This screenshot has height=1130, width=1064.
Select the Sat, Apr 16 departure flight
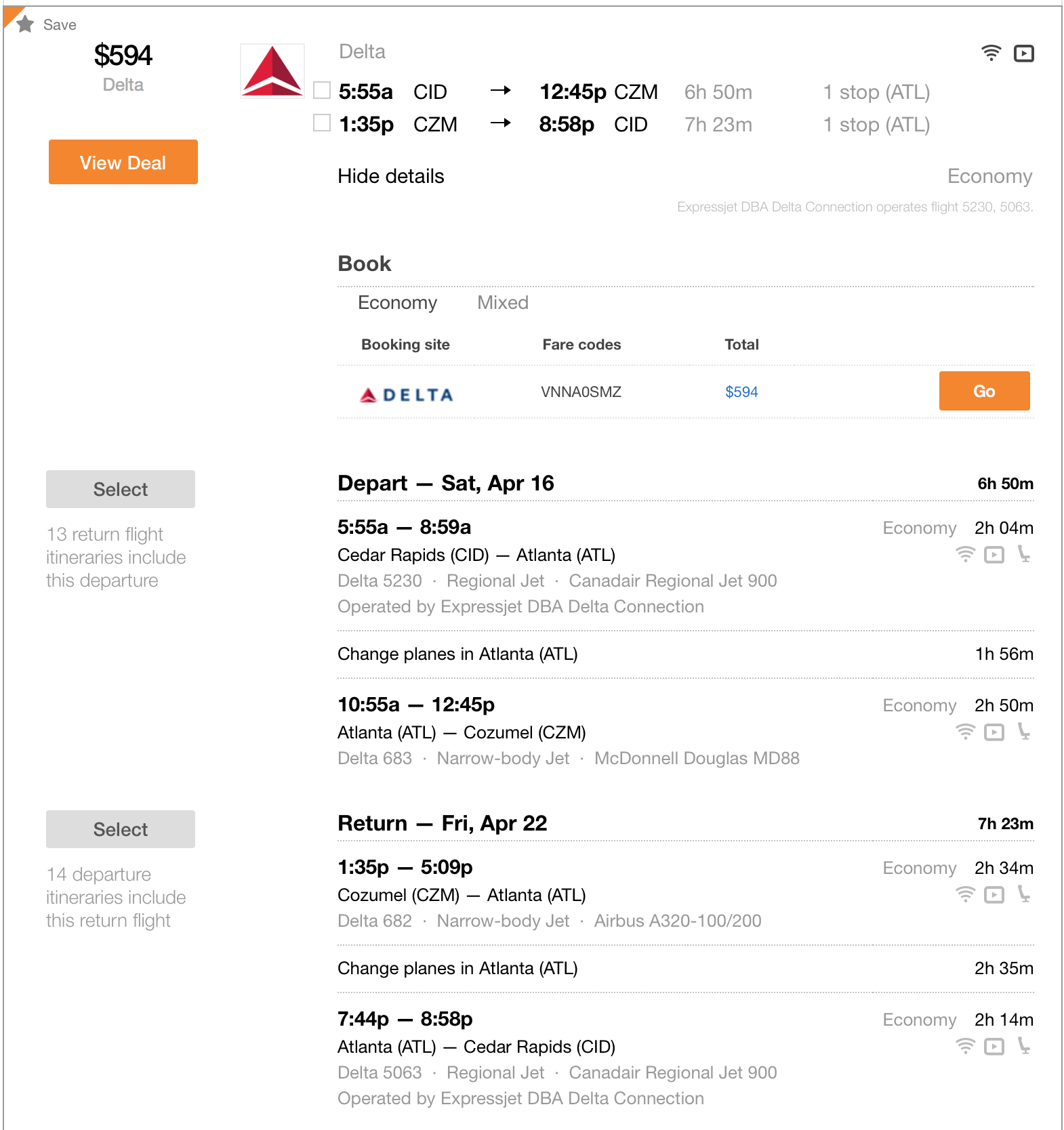click(121, 489)
